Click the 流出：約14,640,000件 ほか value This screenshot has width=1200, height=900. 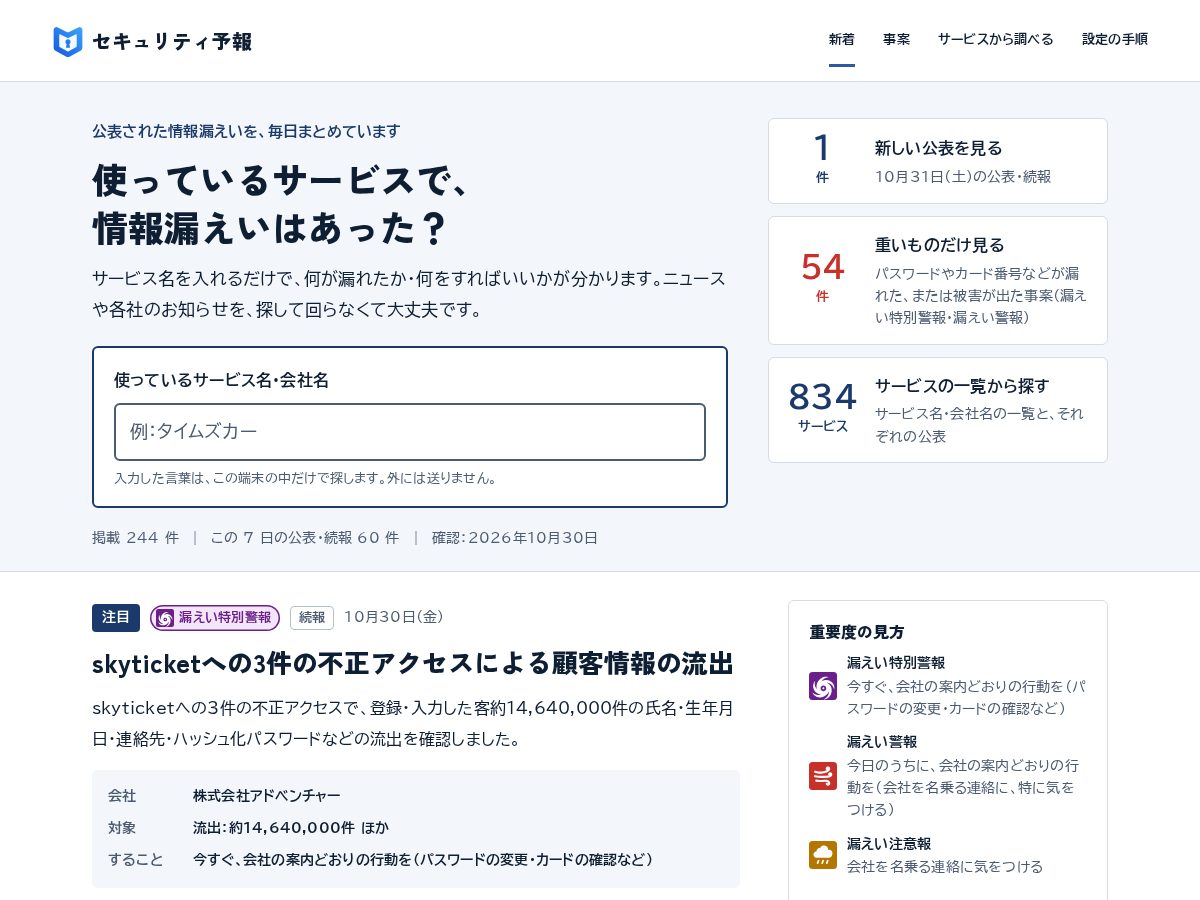291,828
